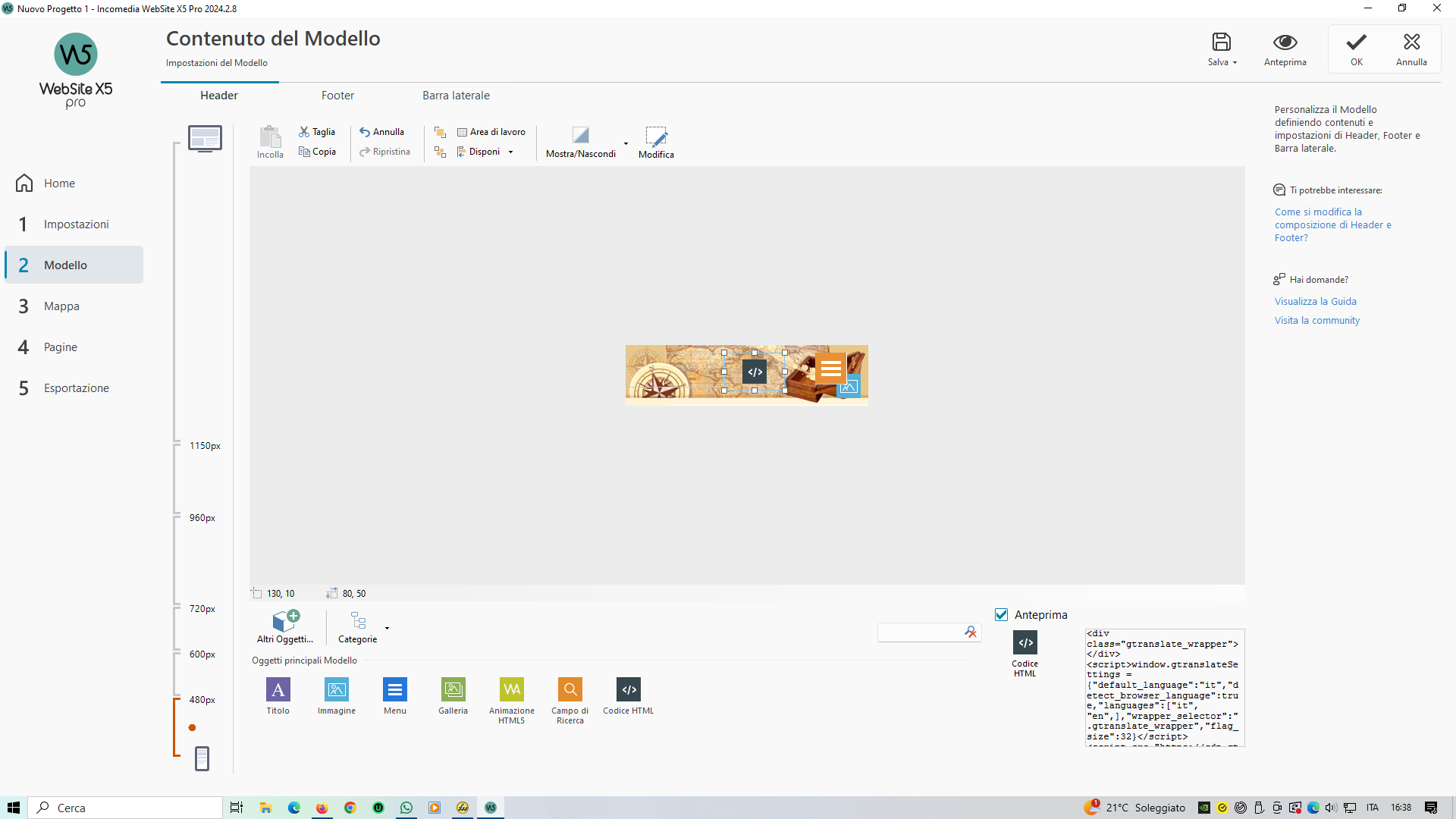The width and height of the screenshot is (1456, 819).
Task: Select the Titolo object icon
Action: 278,689
